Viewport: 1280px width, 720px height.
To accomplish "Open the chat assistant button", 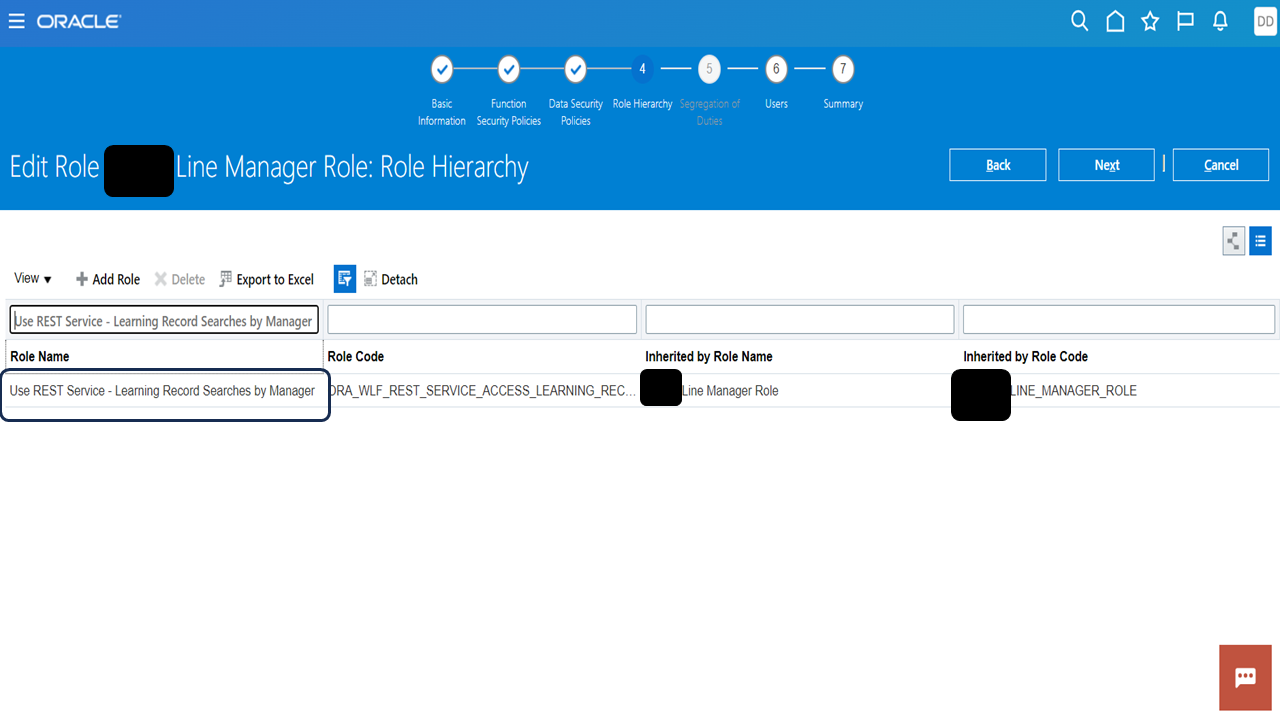I will (1245, 678).
